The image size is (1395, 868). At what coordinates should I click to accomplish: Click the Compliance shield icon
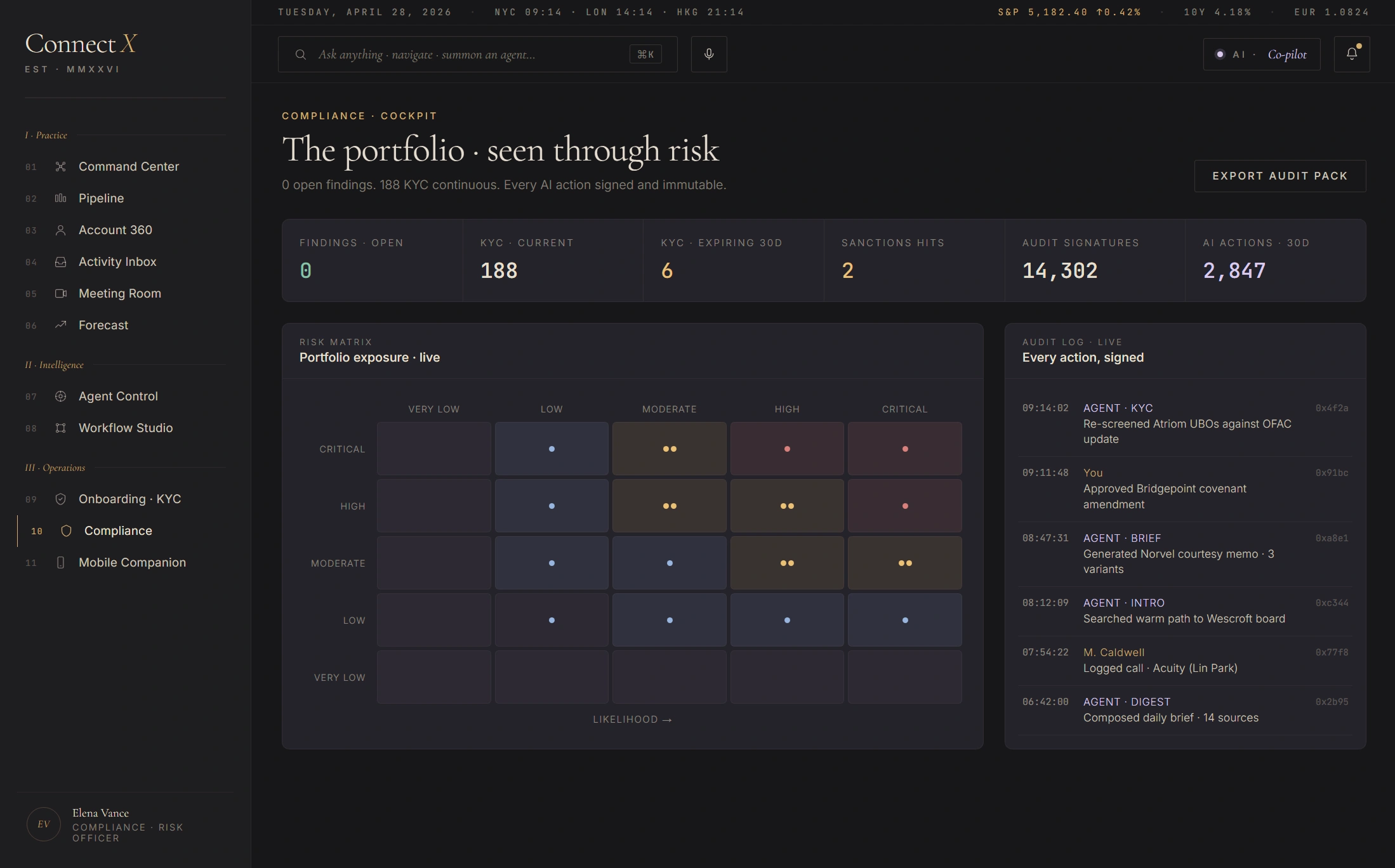point(65,530)
